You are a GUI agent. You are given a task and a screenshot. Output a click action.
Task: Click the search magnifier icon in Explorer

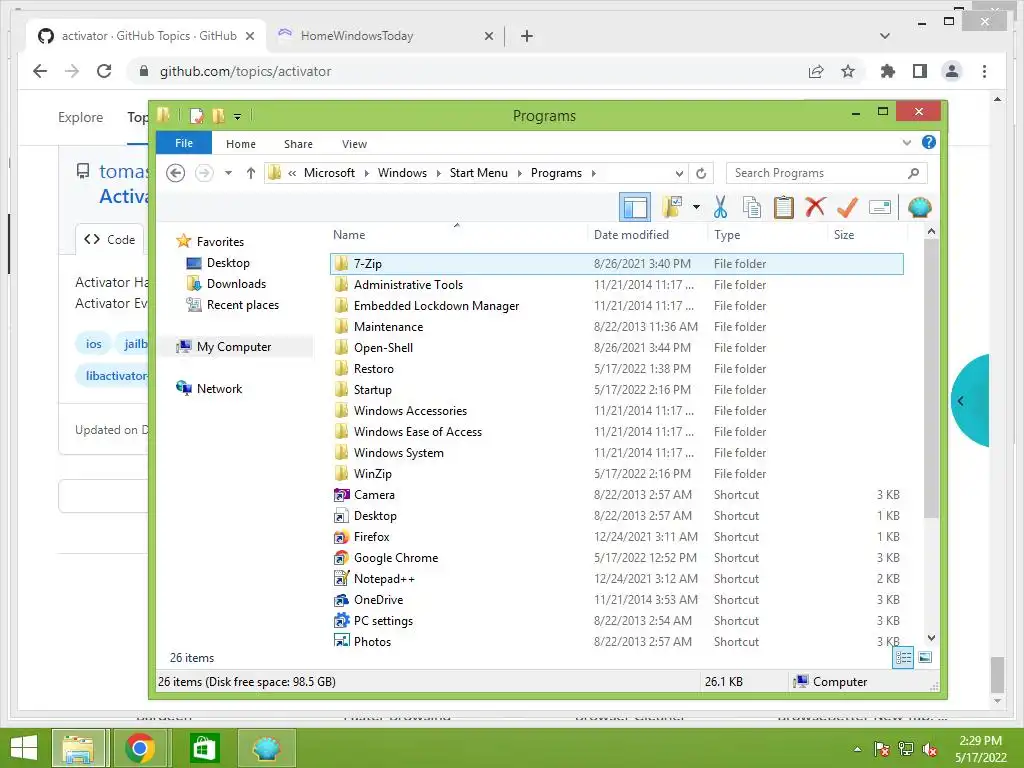point(913,173)
